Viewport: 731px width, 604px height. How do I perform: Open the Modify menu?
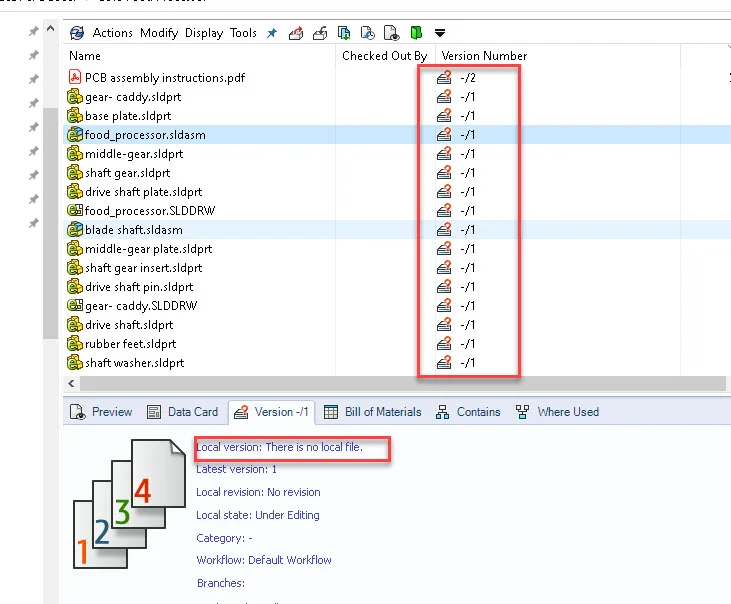tap(159, 33)
